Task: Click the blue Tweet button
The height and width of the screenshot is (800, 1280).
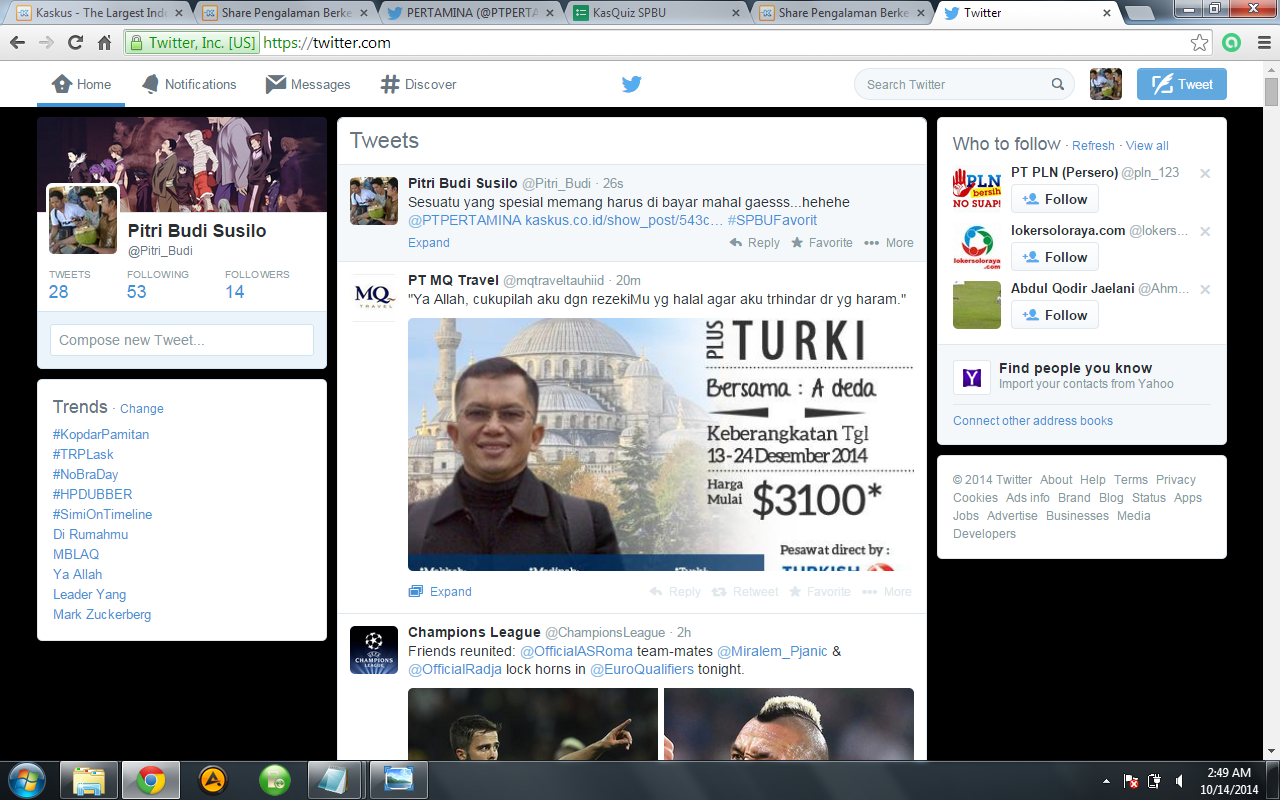Action: [x=1182, y=84]
